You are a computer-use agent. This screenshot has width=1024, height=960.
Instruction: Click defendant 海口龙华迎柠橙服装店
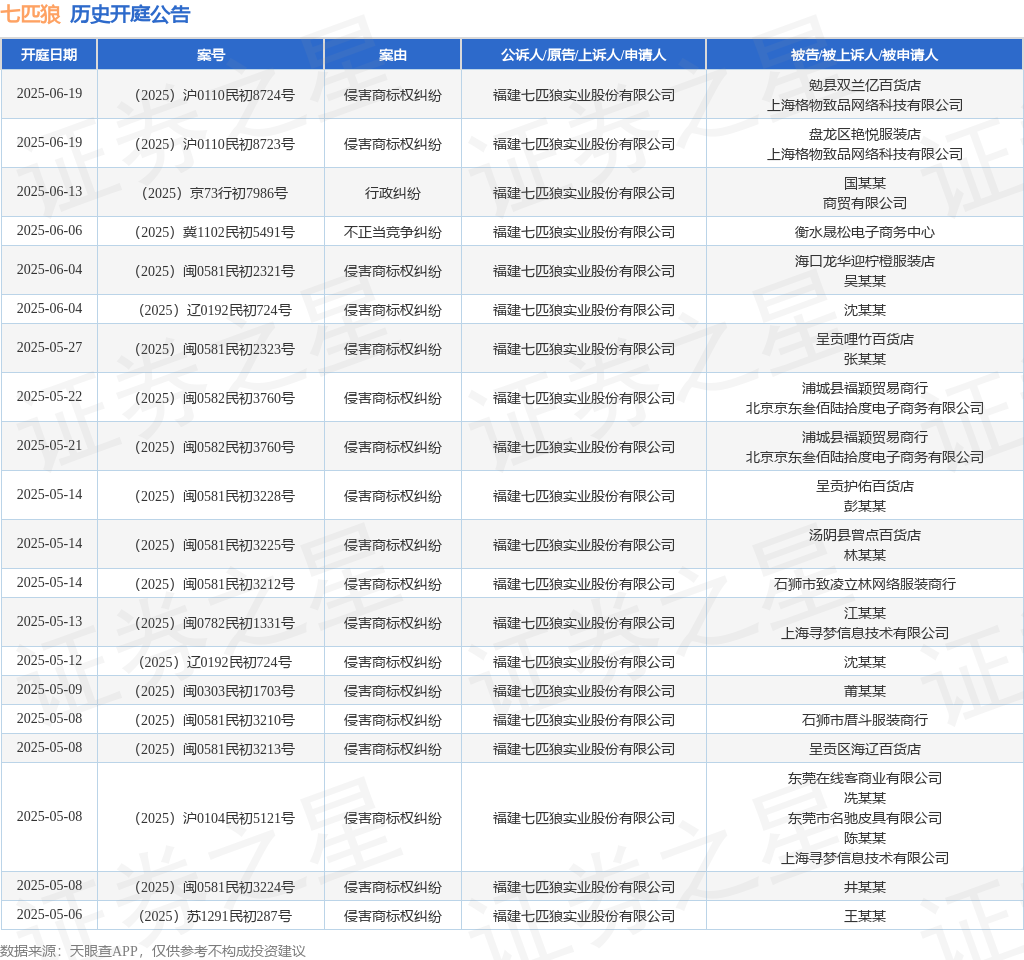[x=865, y=261]
